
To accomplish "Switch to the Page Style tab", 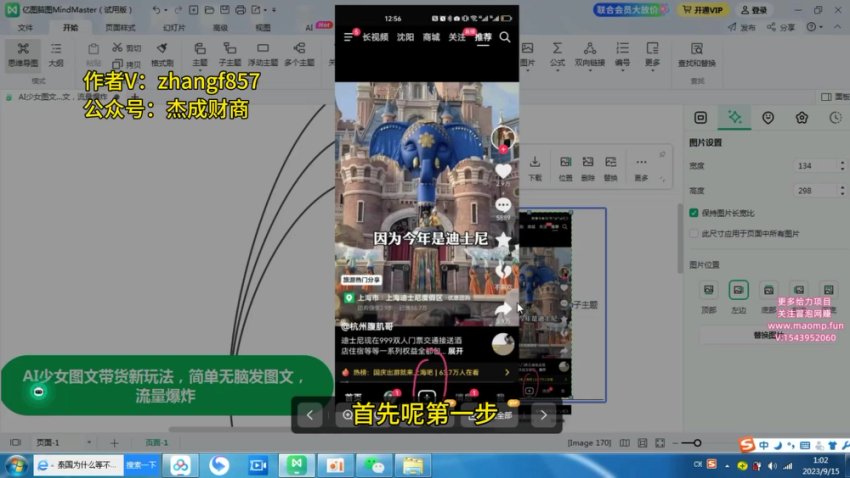I will (121, 28).
